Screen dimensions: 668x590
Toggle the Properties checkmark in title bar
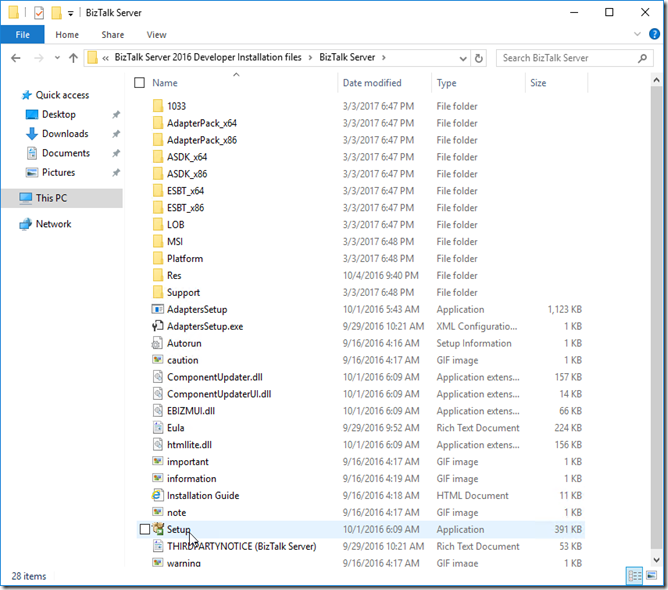(38, 13)
